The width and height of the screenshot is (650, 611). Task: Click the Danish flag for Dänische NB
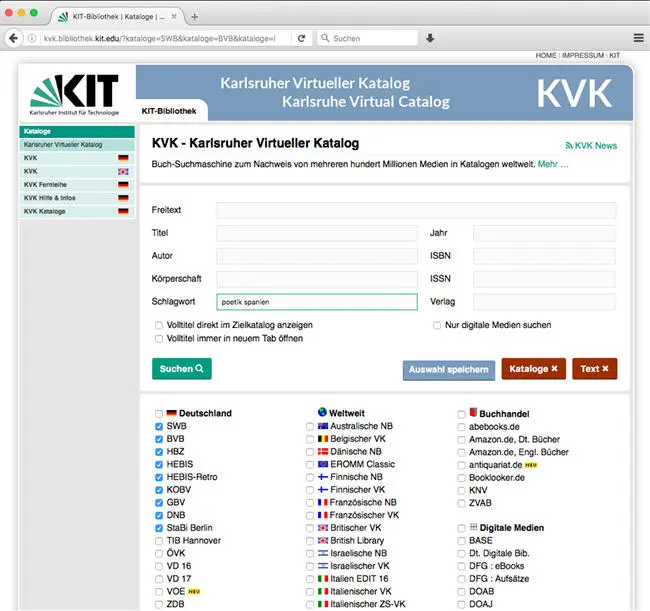tap(323, 451)
